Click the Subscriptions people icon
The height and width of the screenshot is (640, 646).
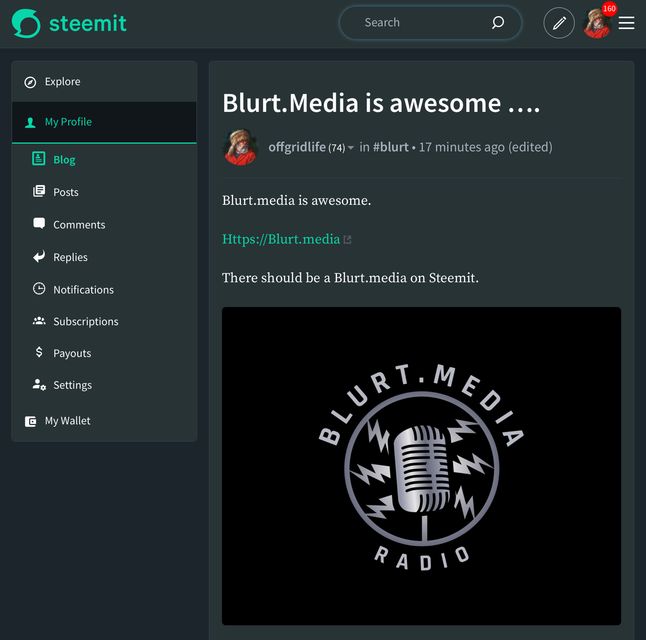click(39, 321)
